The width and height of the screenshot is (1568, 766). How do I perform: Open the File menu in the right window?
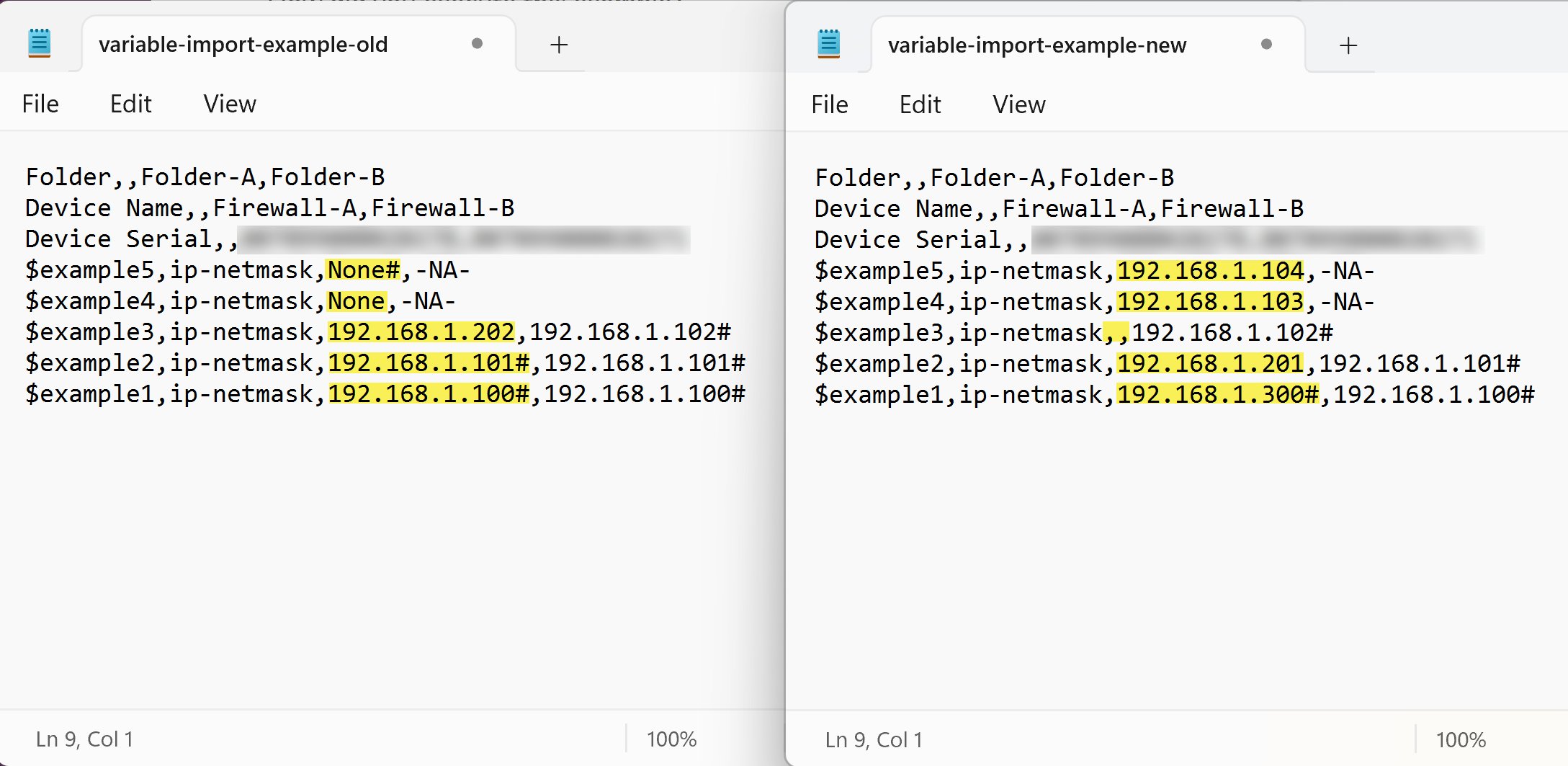[x=830, y=104]
